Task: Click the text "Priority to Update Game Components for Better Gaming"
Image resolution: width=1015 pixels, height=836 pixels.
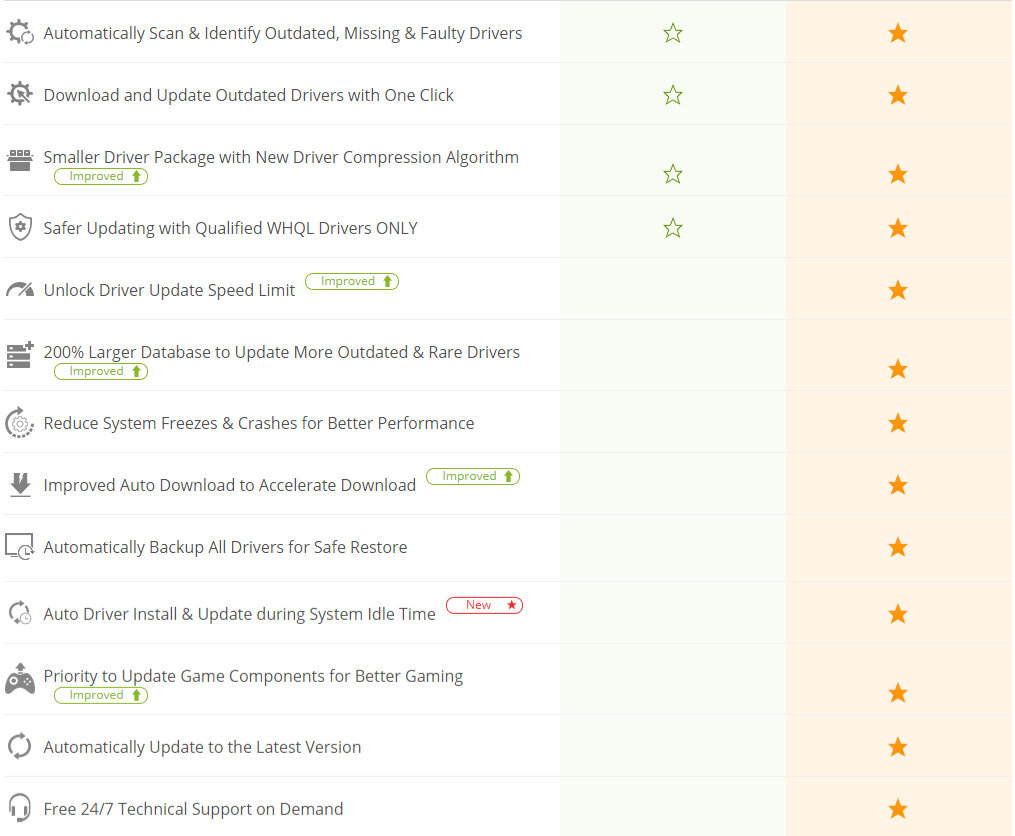Action: pos(253,676)
